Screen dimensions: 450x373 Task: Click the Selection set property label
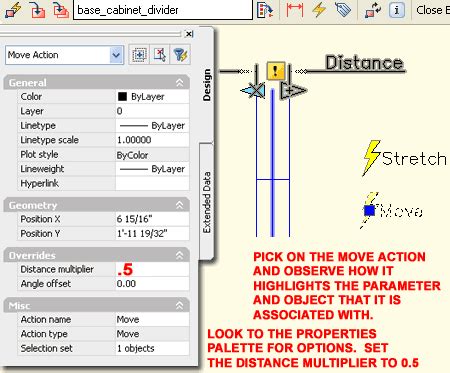46,348
